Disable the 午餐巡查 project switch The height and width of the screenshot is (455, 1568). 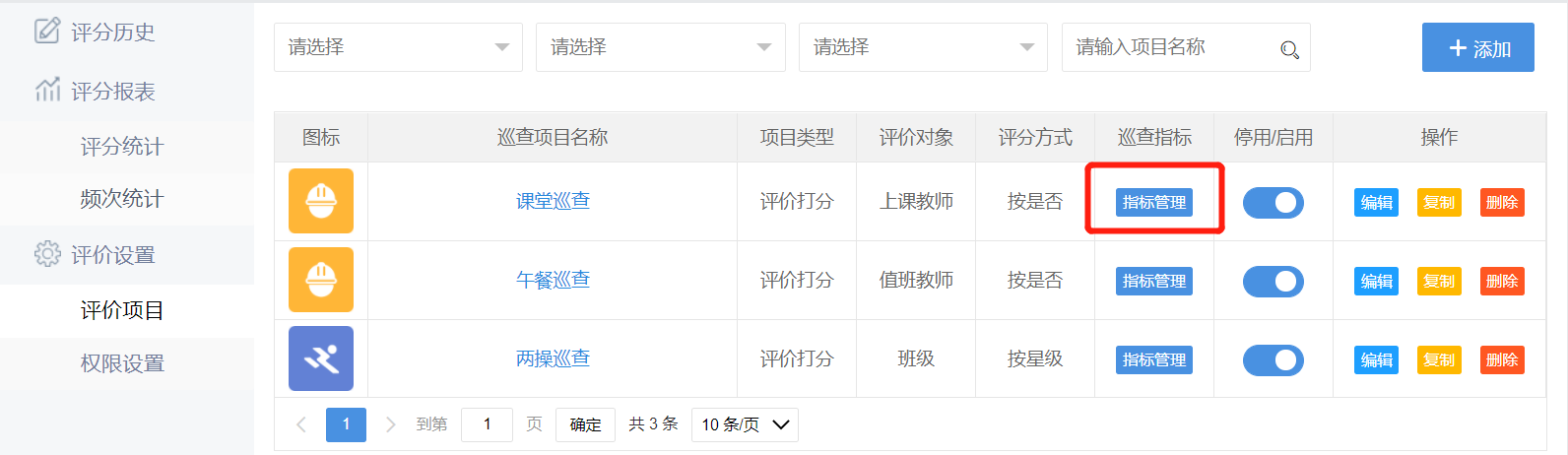pyautogui.click(x=1273, y=281)
